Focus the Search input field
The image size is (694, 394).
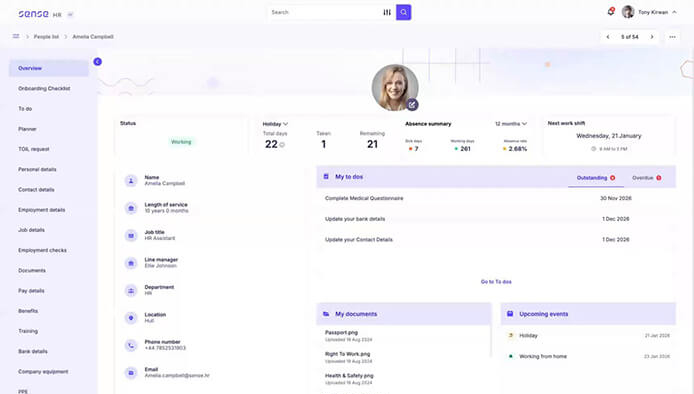(324, 12)
